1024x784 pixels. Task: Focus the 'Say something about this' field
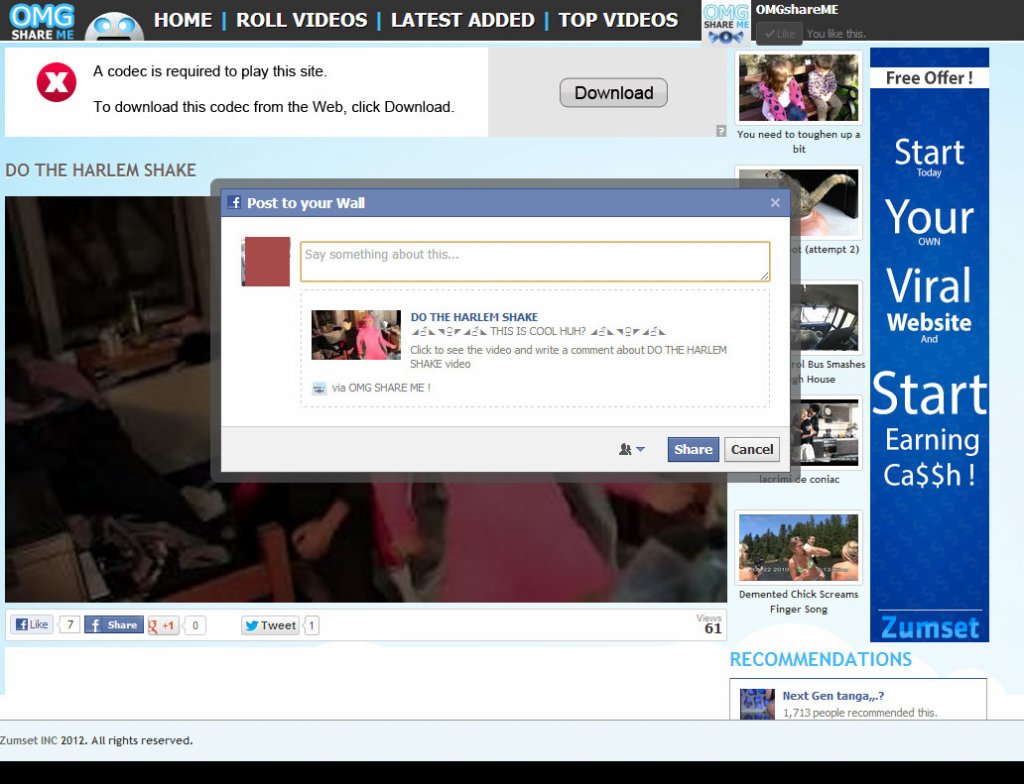tap(535, 261)
